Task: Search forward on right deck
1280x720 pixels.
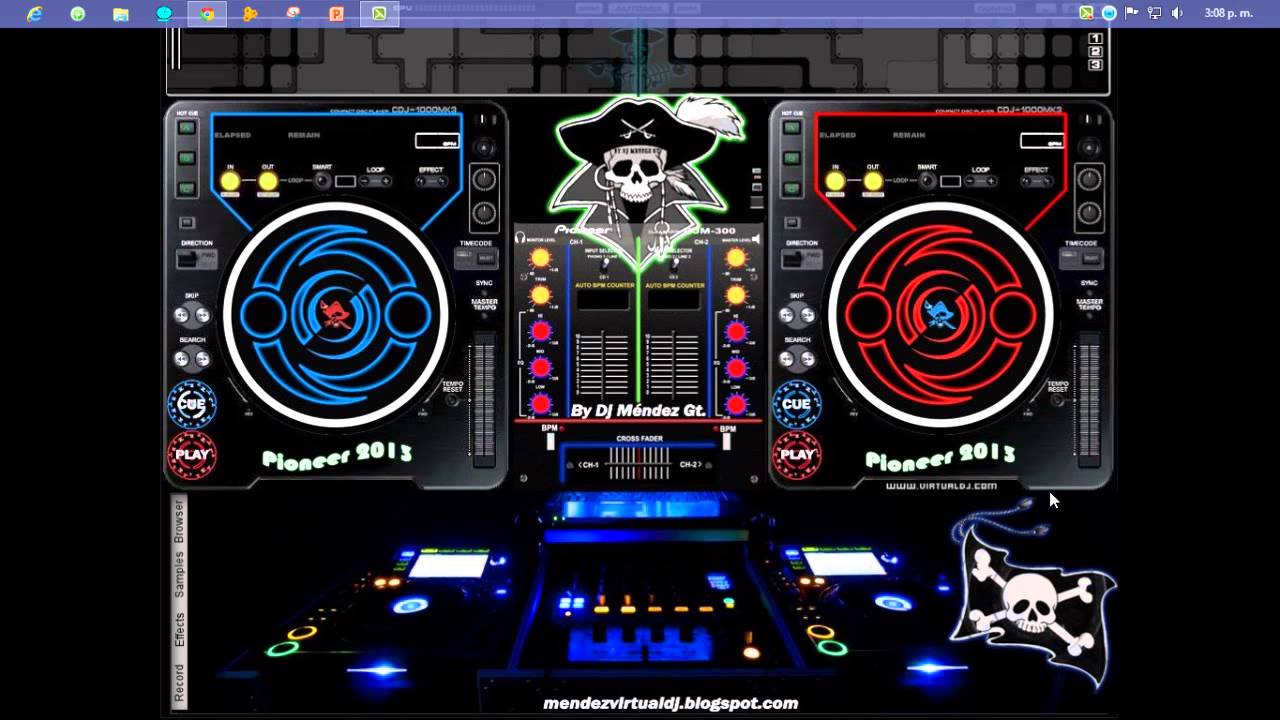Action: click(x=807, y=359)
